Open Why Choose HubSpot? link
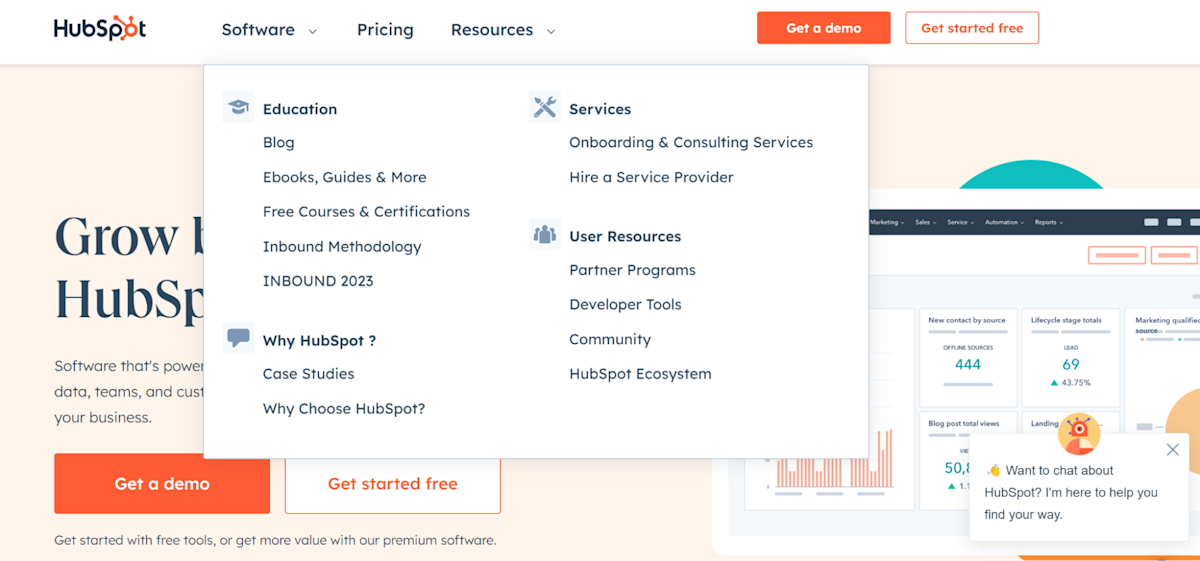 click(344, 409)
